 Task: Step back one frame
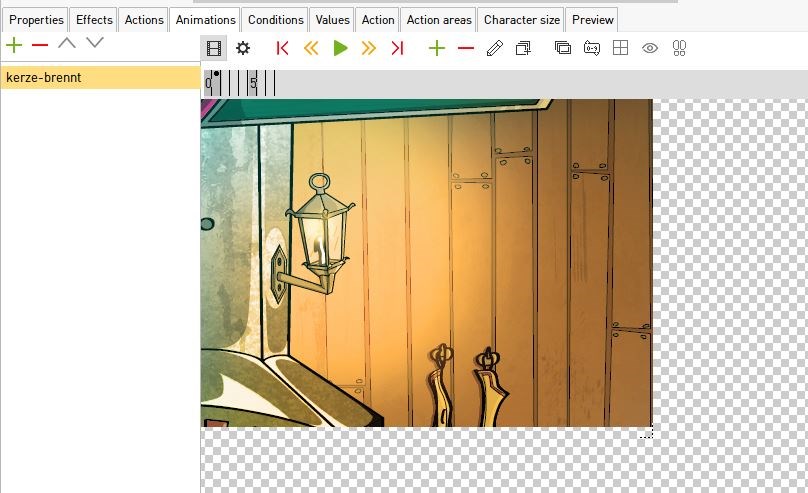click(311, 48)
